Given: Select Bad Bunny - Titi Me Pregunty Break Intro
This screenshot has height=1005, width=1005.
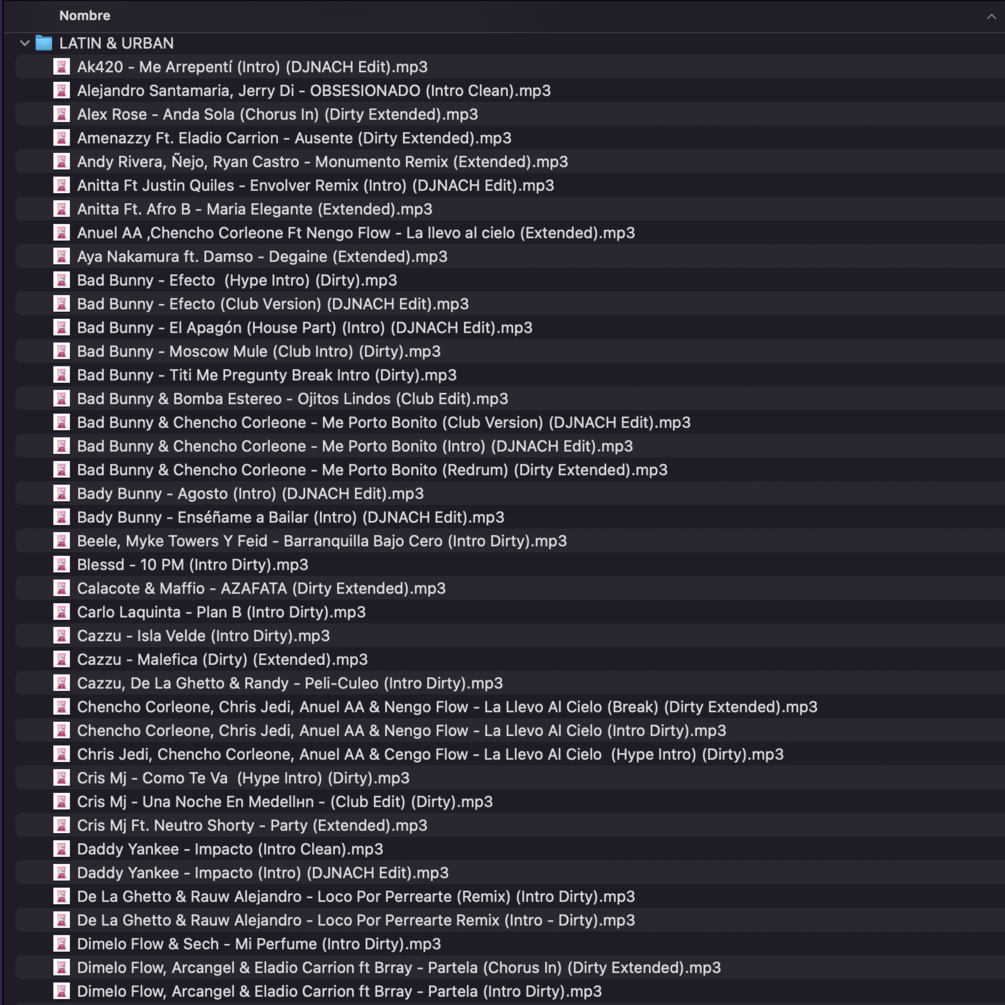Looking at the screenshot, I should point(267,375).
